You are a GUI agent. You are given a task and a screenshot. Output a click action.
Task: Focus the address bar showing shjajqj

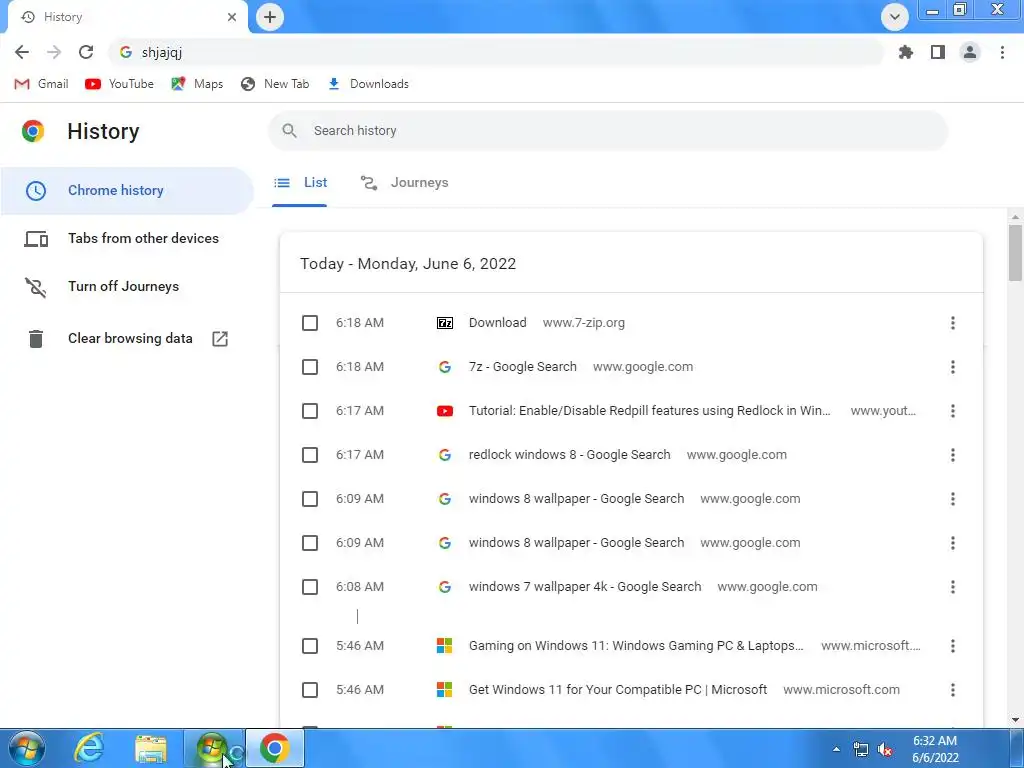[x=496, y=52]
